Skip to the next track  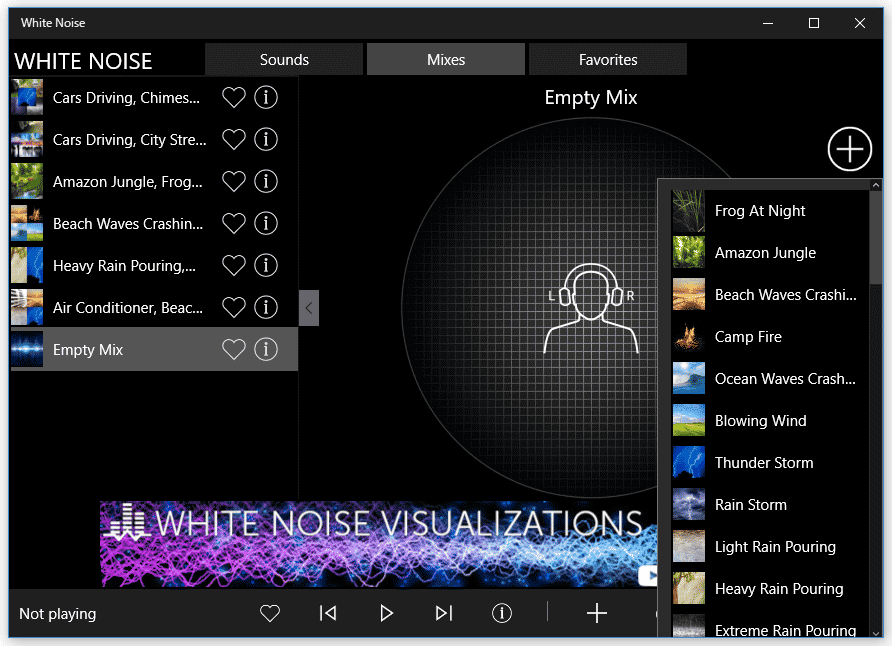[x=444, y=613]
